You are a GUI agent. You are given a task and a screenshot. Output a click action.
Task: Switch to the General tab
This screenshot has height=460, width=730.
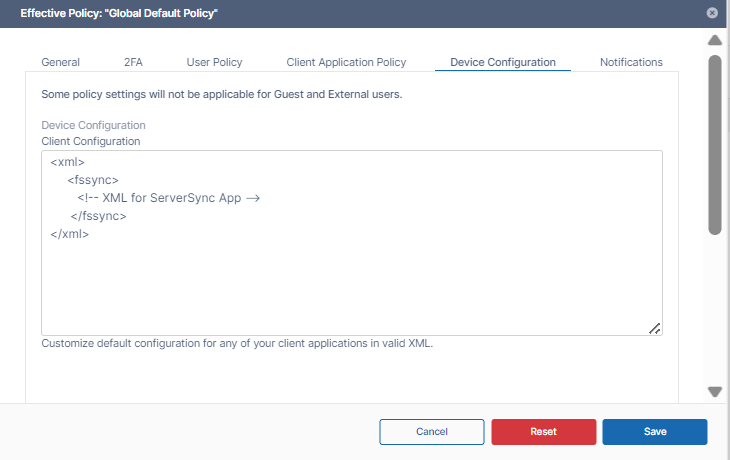coord(60,62)
